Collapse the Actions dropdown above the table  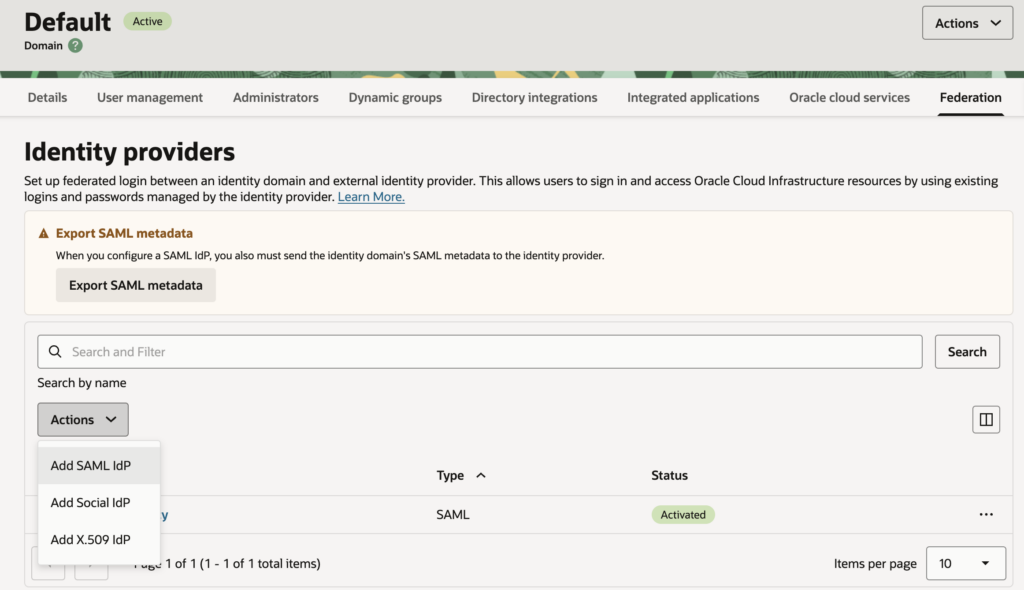(83, 420)
